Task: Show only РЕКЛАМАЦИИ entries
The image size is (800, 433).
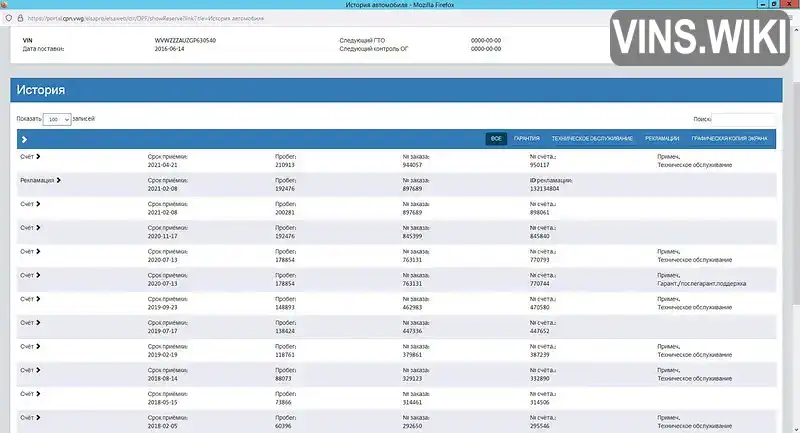Action: click(x=662, y=139)
